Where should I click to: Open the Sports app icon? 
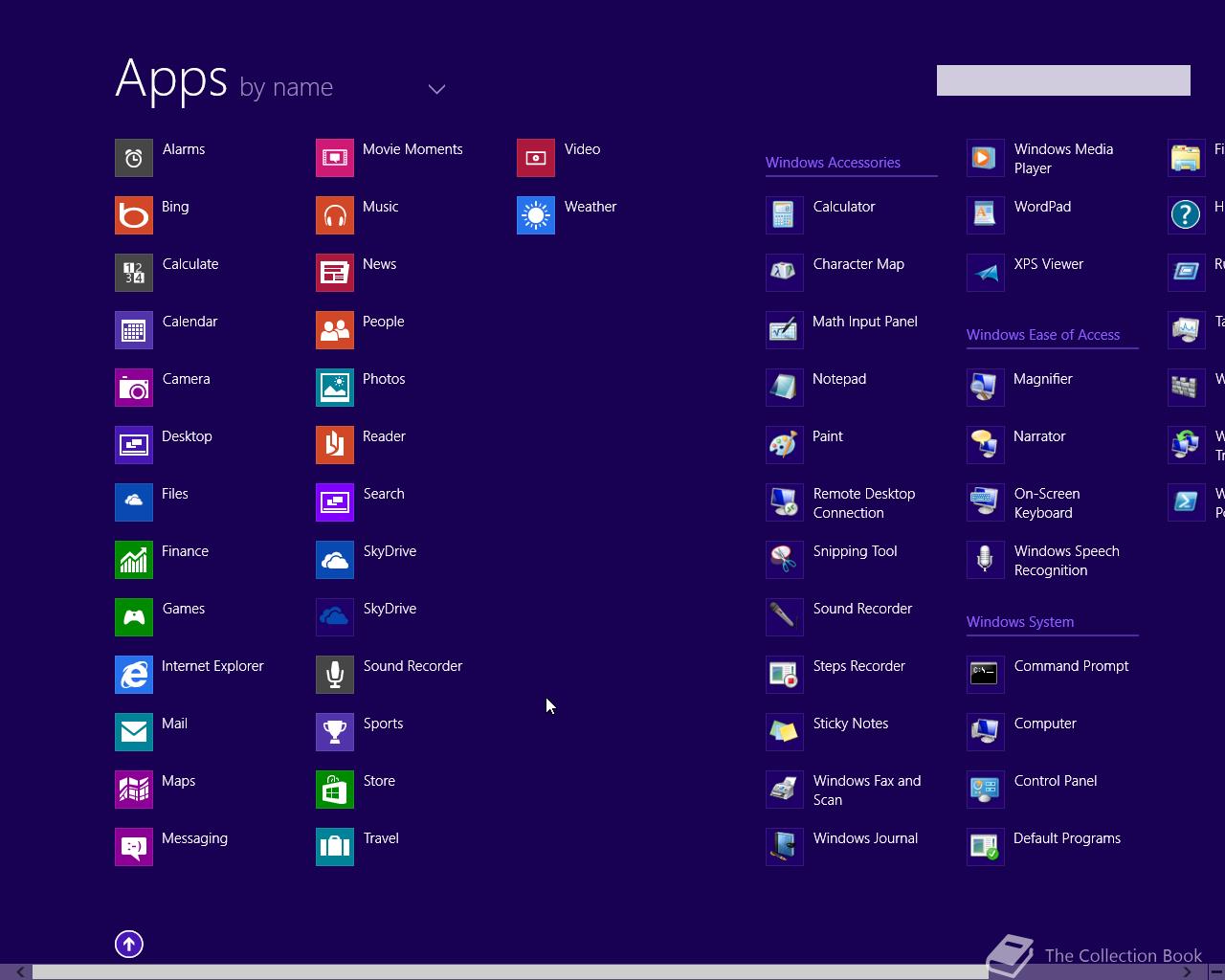335,732
